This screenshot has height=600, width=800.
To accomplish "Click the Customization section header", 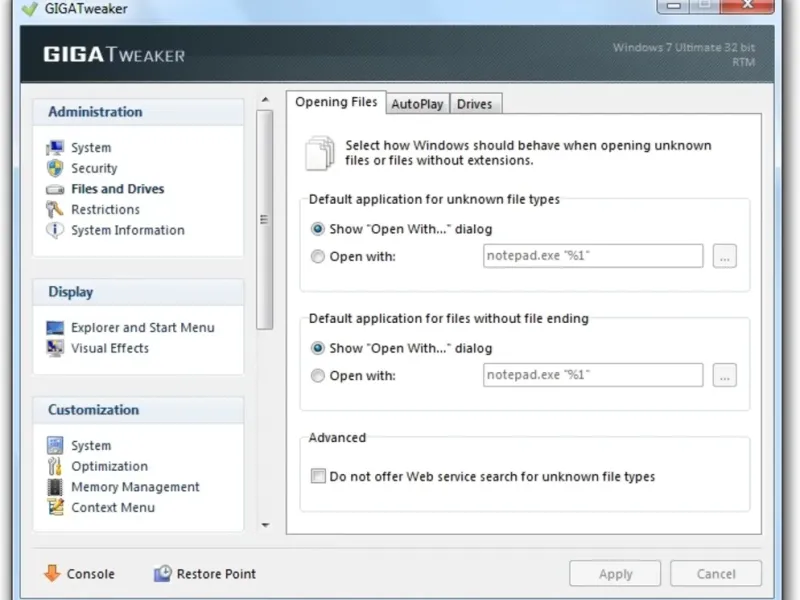I will (x=138, y=410).
